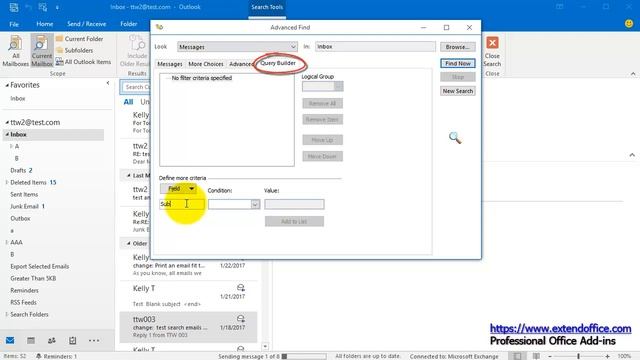Open the Calendar view icon
Image resolution: width=640 pixels, height=360 pixels.
click(x=31, y=340)
